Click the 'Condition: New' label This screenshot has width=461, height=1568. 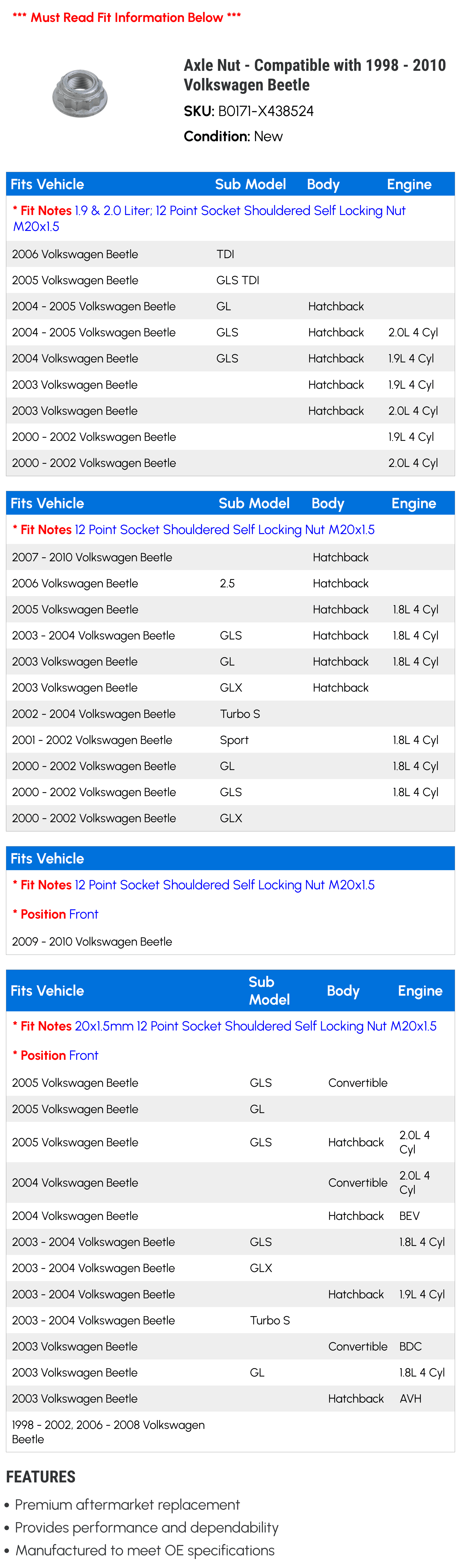(x=233, y=136)
